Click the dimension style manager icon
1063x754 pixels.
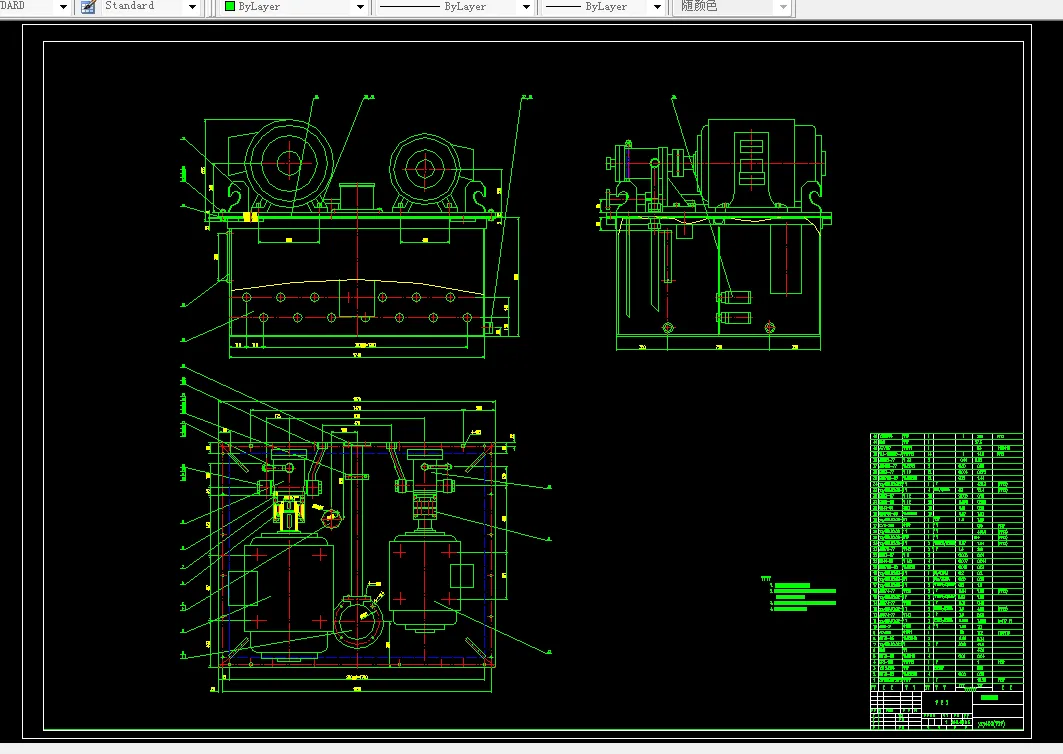(88, 7)
